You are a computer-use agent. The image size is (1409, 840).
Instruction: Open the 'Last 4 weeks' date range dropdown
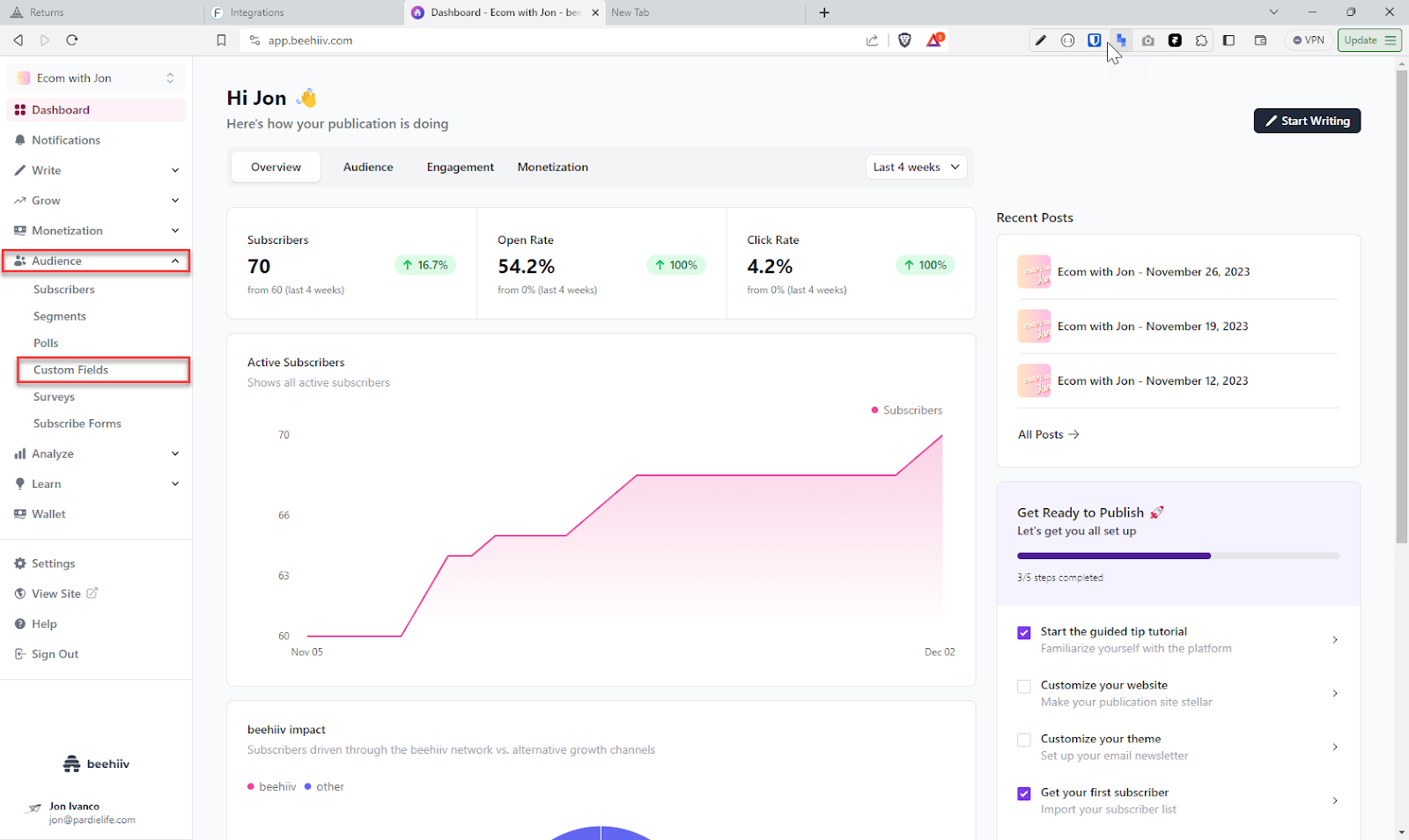(916, 167)
